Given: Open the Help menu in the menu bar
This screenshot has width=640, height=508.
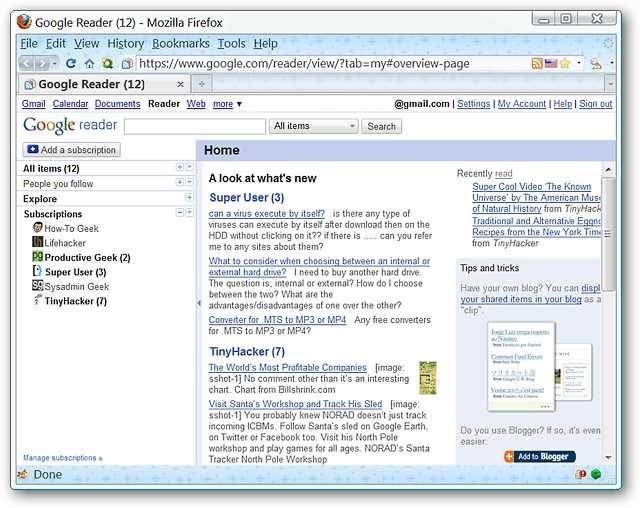Looking at the screenshot, I should click(x=265, y=43).
